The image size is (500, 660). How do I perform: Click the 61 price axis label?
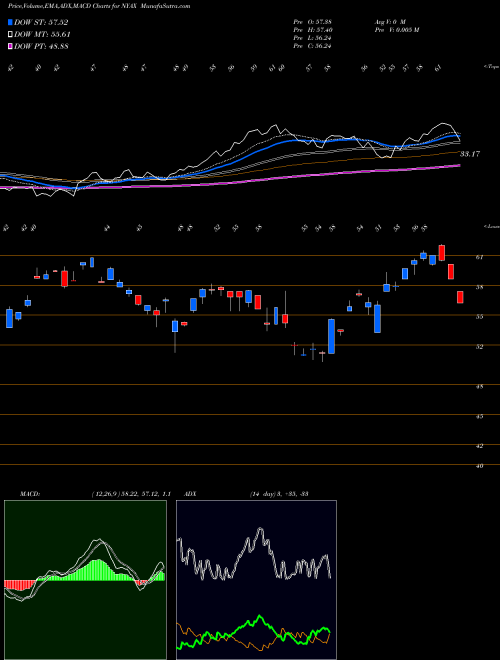[x=479, y=257]
